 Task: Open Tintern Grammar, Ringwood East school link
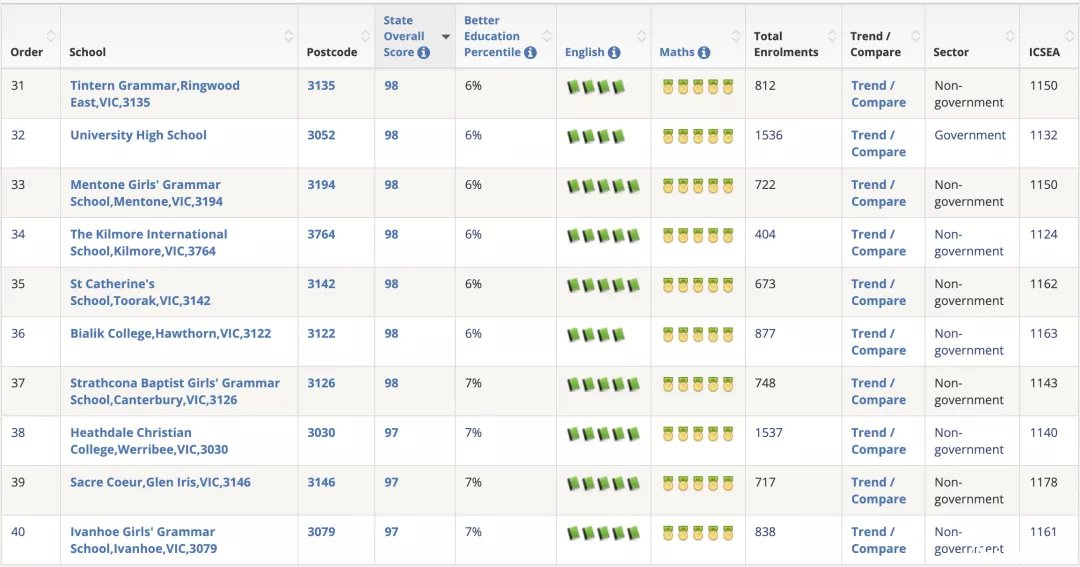tap(155, 94)
